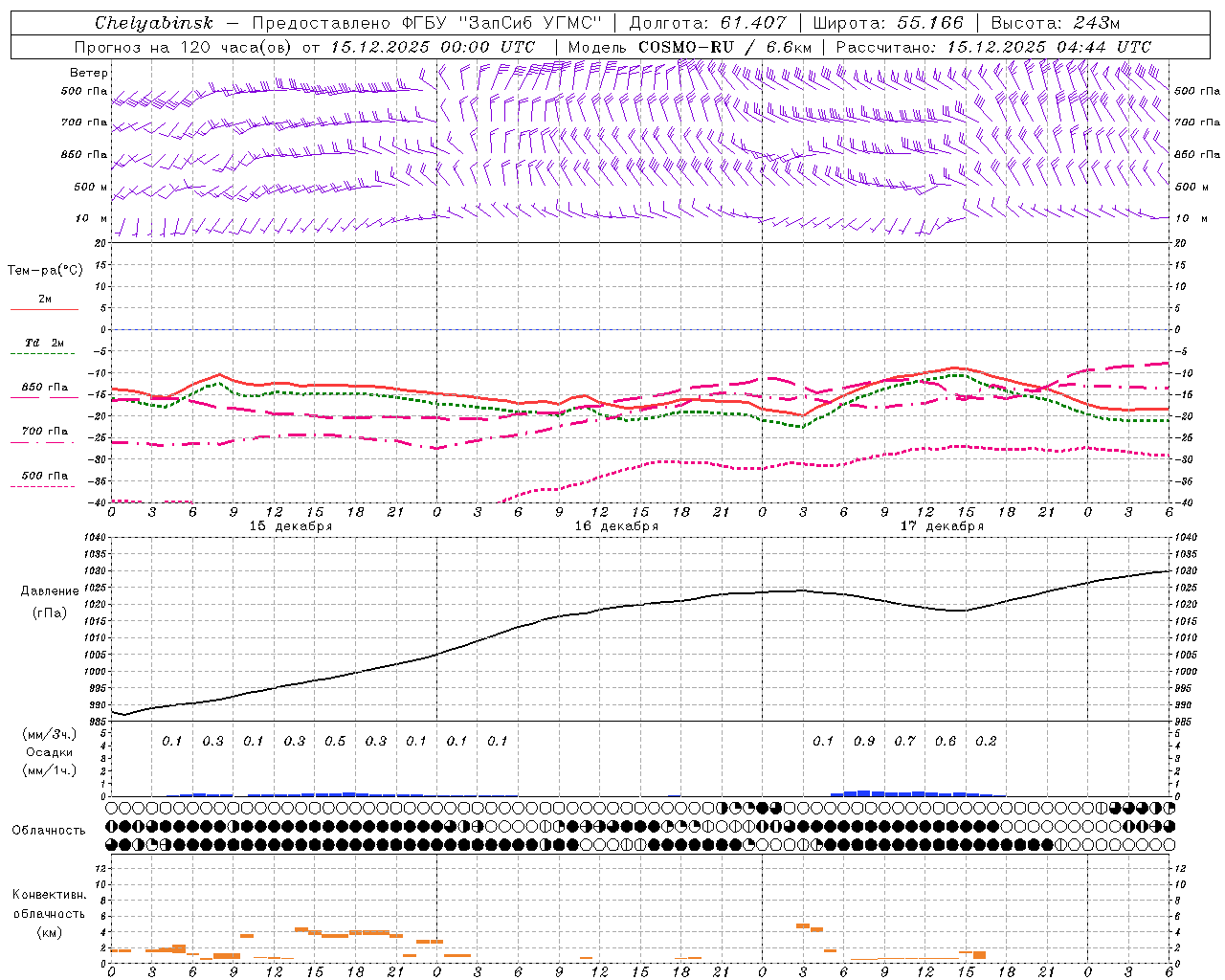Click the Долгота: 61.407 value
This screenshot has width=1225, height=980.
point(707,23)
